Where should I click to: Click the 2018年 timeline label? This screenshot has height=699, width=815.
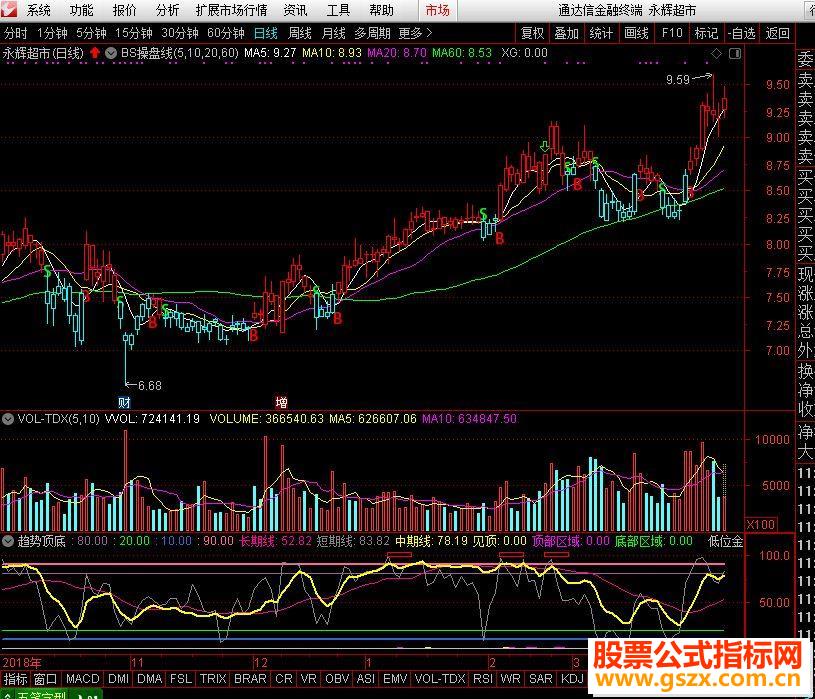(22, 663)
